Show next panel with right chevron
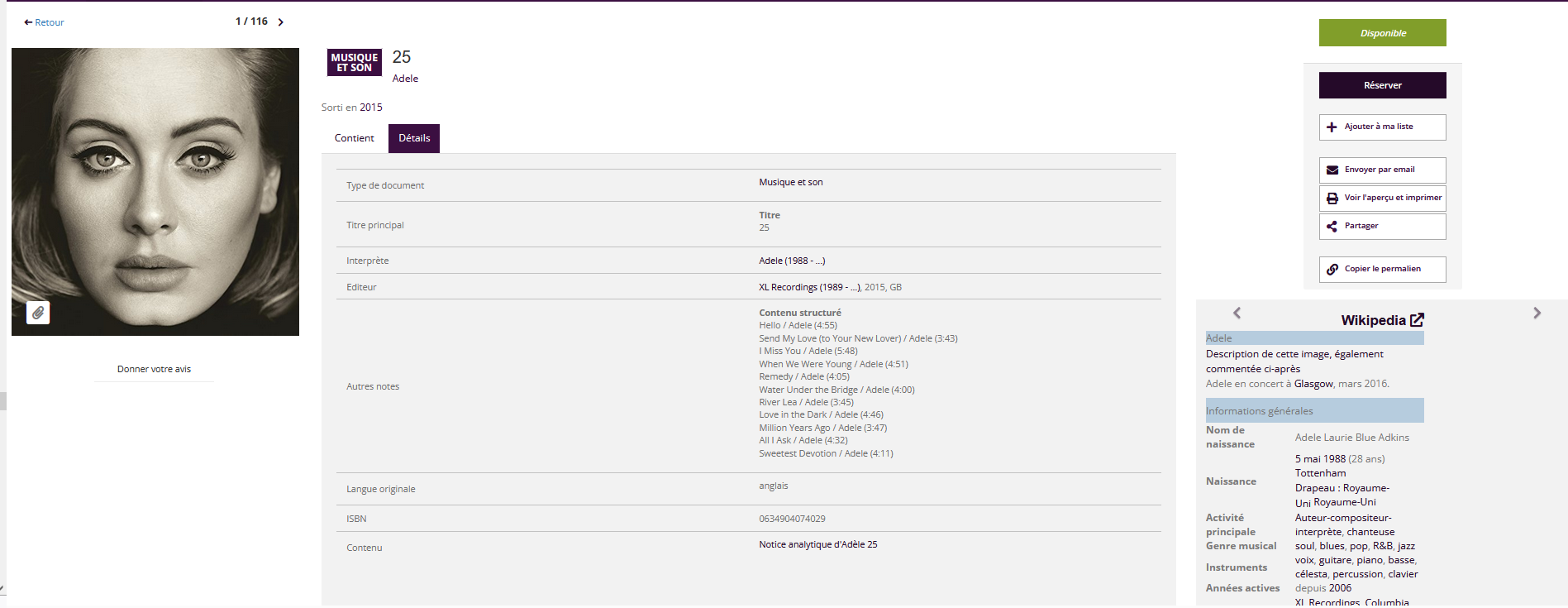Screen dimensions: 1568x608 pos(1537,313)
